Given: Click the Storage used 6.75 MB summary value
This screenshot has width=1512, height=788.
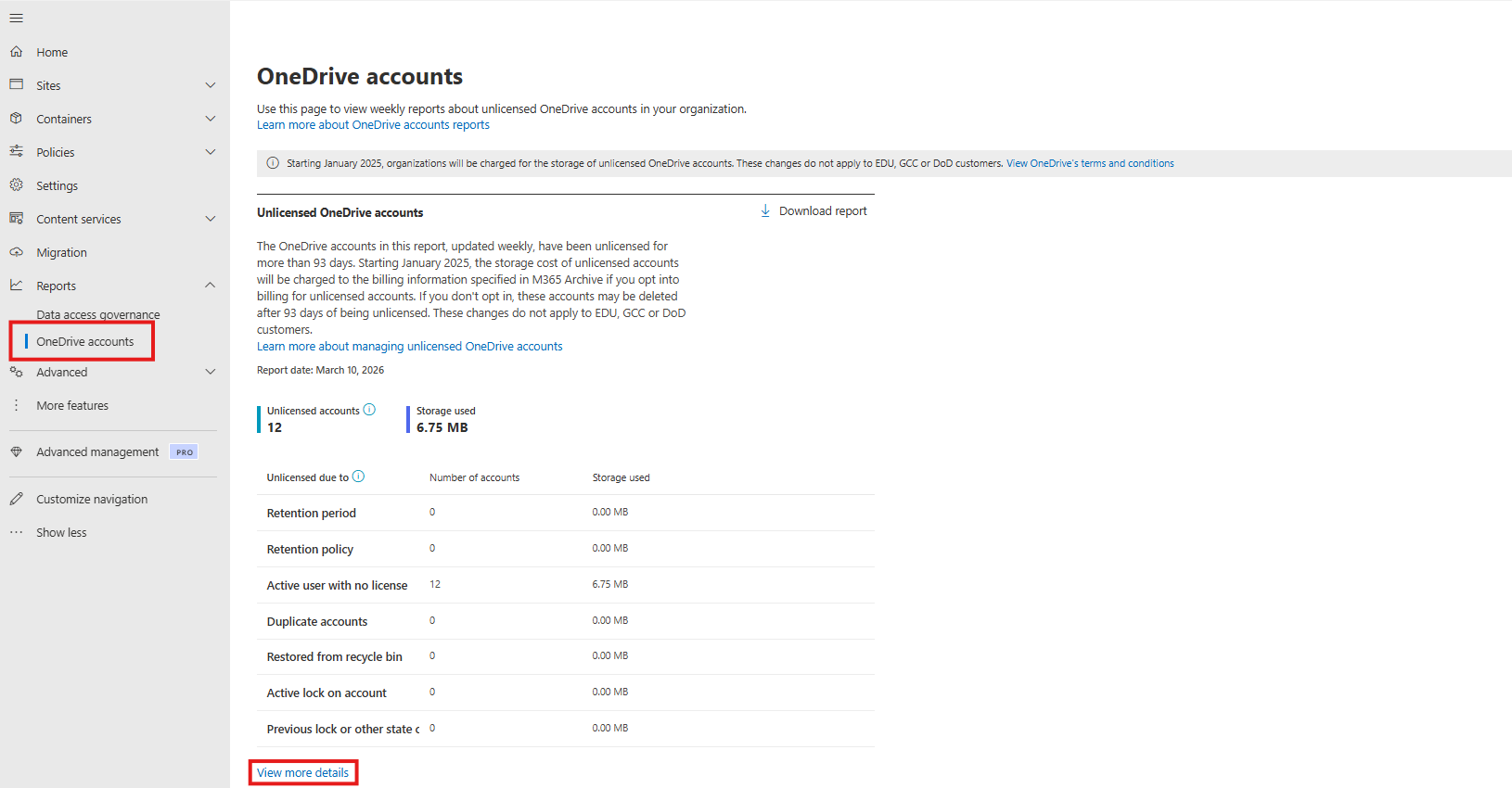Looking at the screenshot, I should point(442,427).
